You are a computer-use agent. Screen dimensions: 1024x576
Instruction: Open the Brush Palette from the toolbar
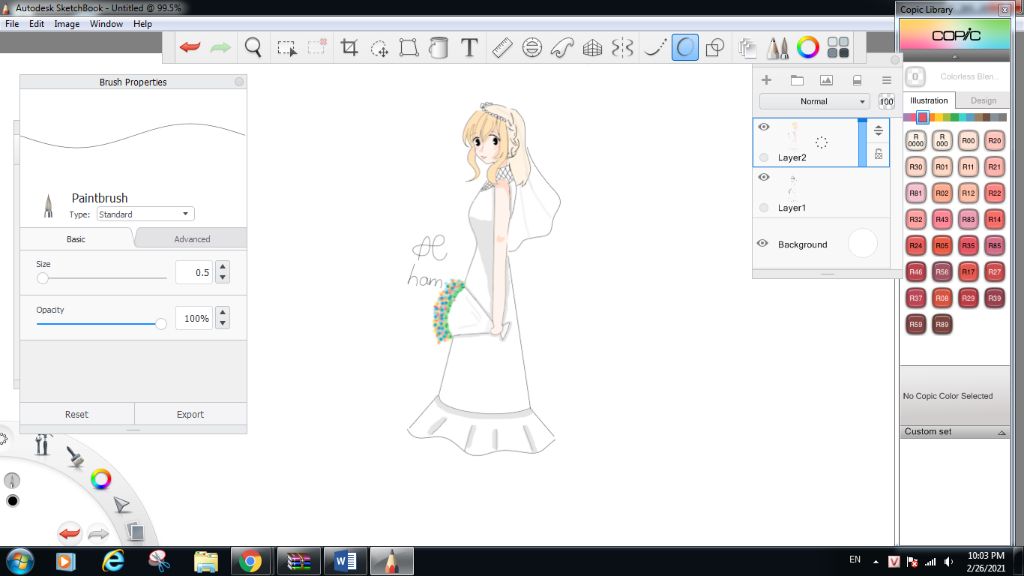[x=777, y=47]
